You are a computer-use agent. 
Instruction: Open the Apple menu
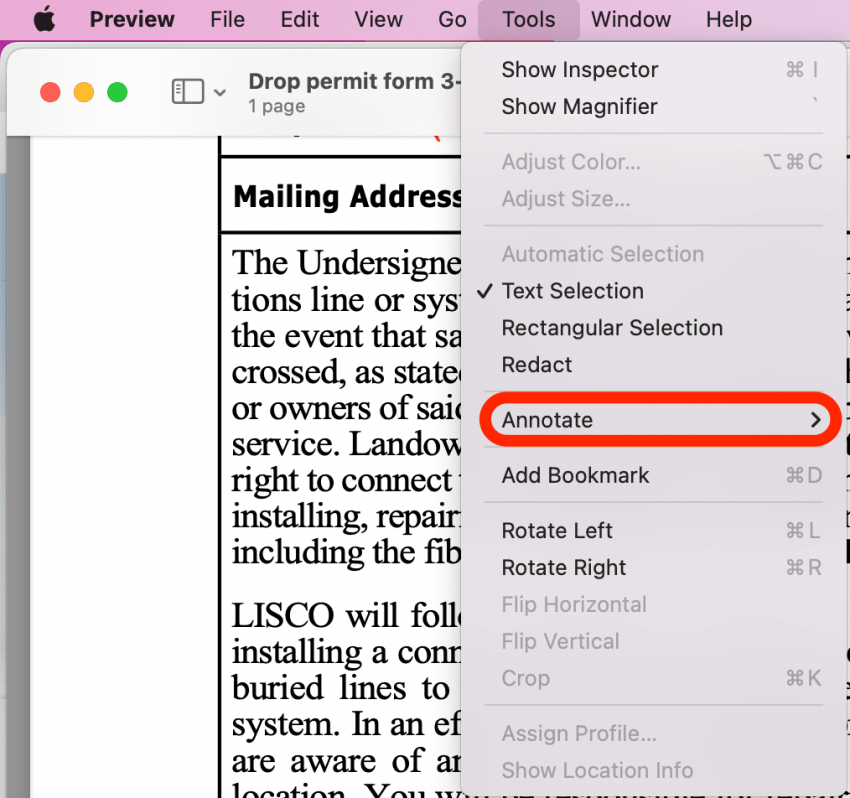pos(44,20)
